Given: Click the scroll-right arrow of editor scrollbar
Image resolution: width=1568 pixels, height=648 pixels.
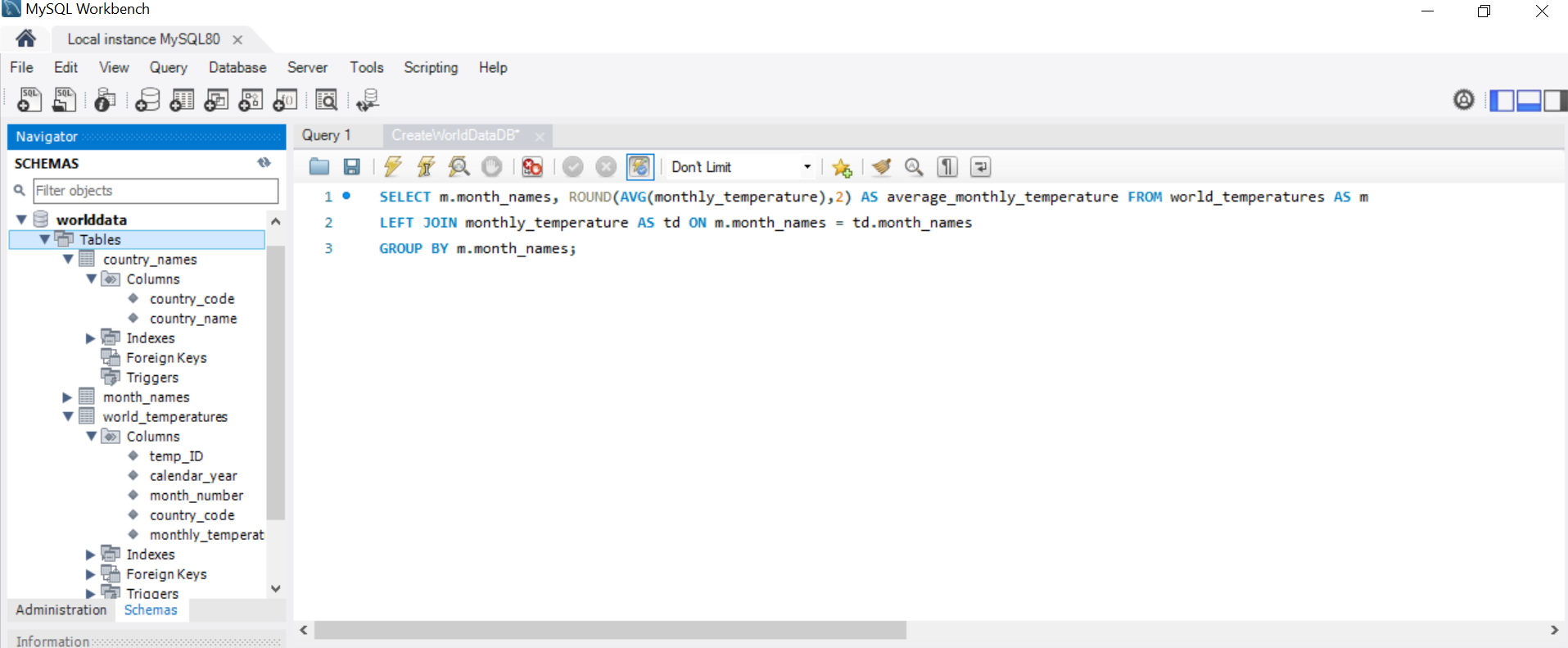Looking at the screenshot, I should pyautogui.click(x=1554, y=629).
